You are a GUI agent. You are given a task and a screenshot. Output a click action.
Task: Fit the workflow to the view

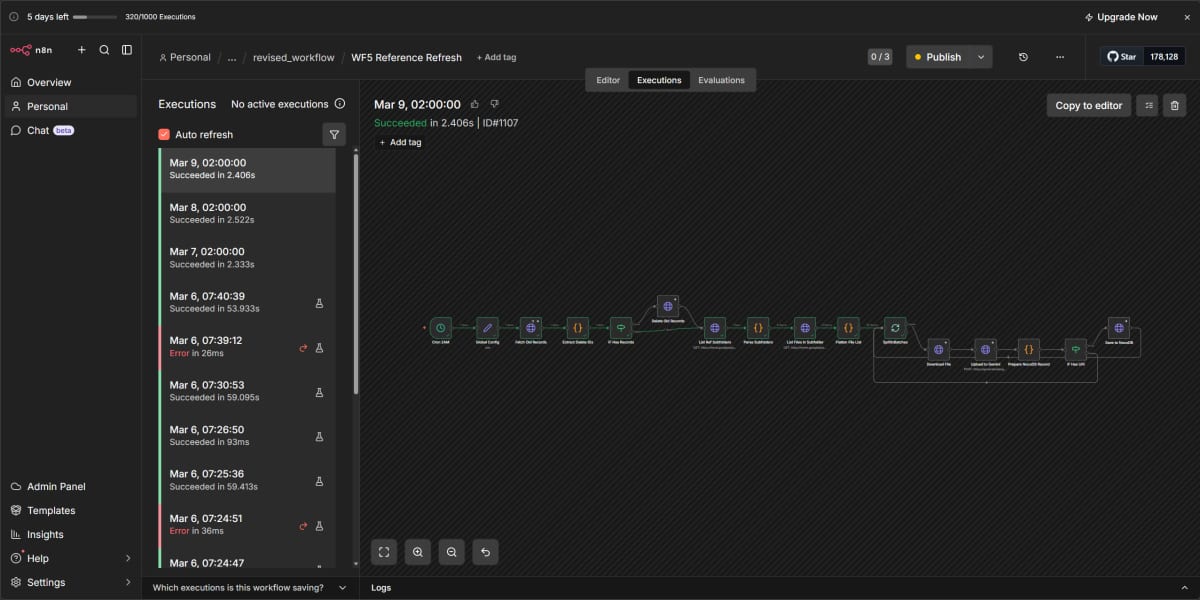point(384,551)
